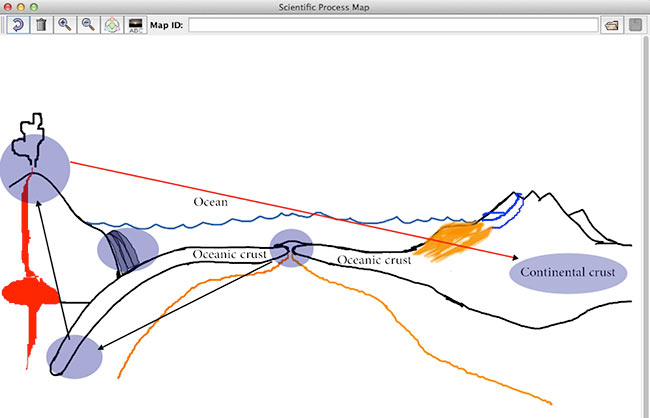The width and height of the screenshot is (650, 418).
Task: Select the right Oceanic crust text label
Action: pos(374,260)
